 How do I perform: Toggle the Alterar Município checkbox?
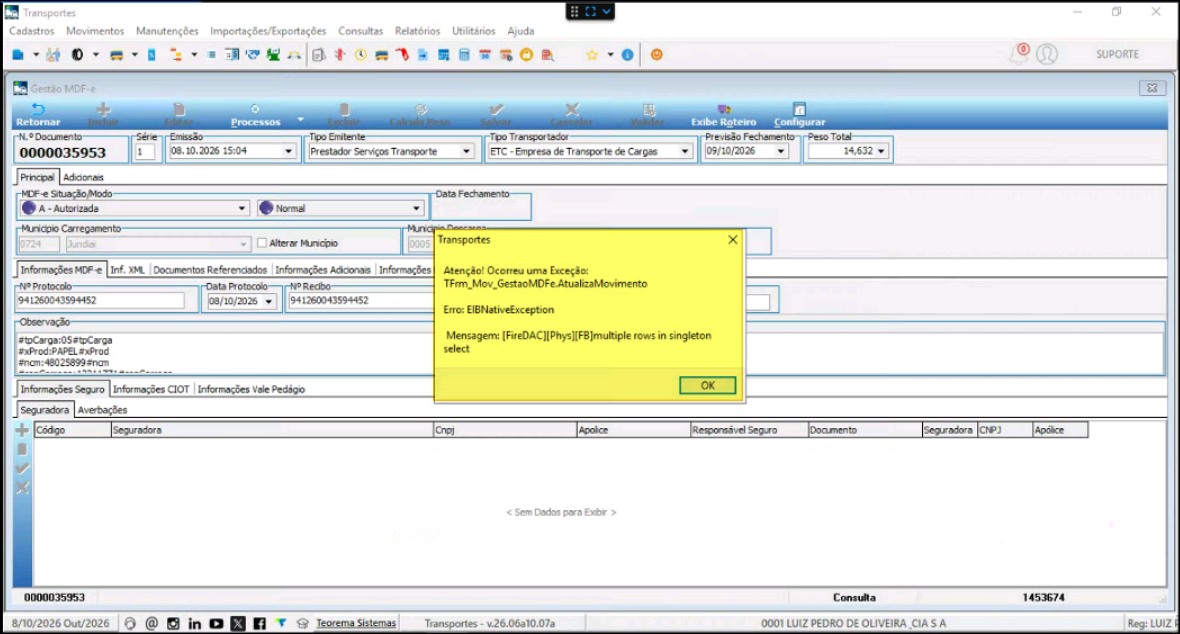pos(262,243)
